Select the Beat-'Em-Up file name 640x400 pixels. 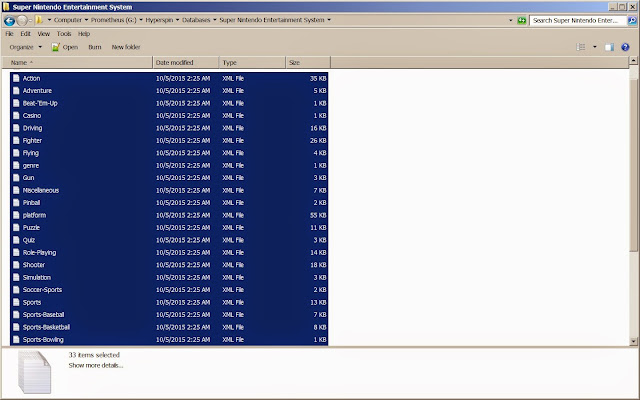[40, 103]
